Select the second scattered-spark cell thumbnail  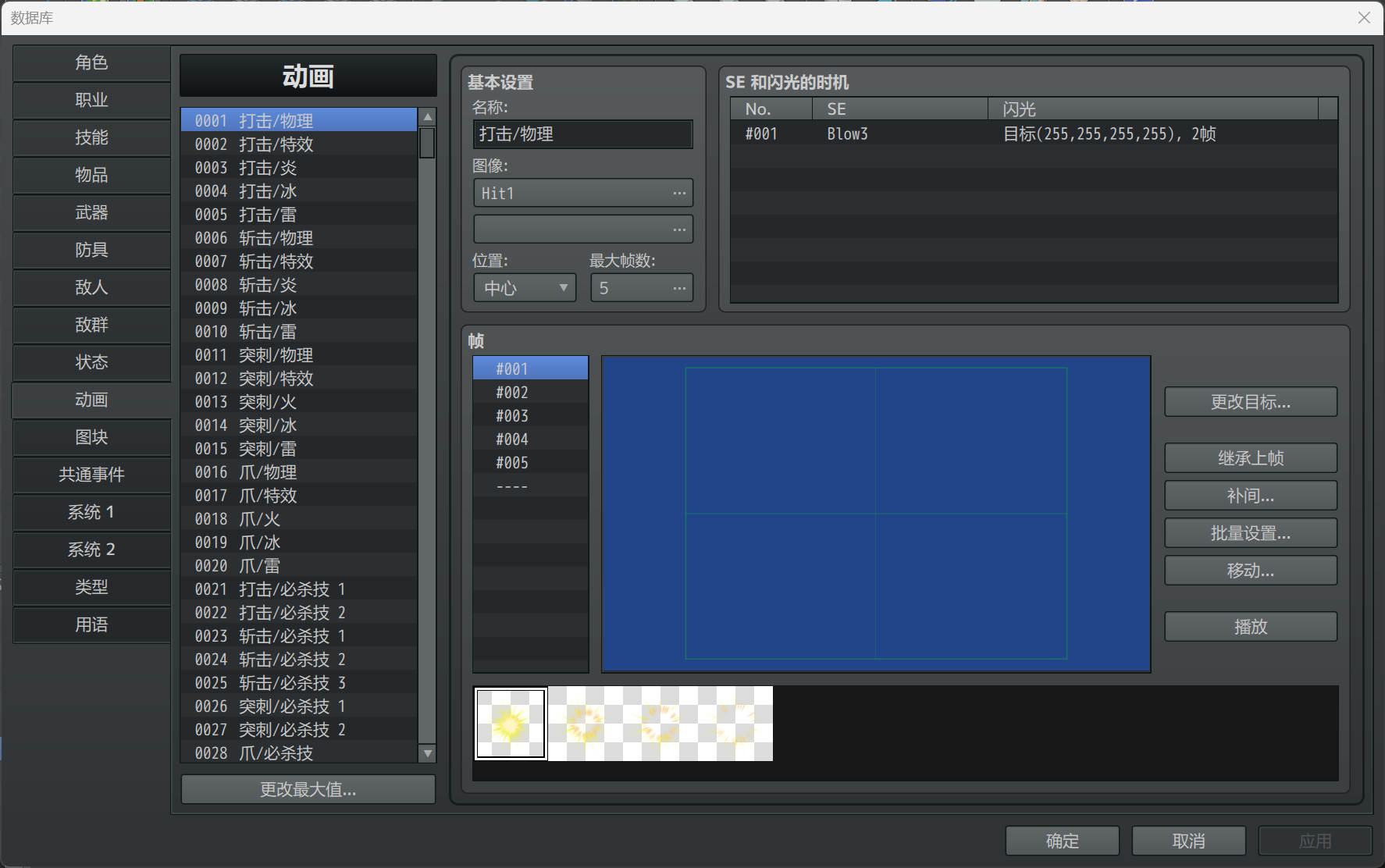[x=586, y=724]
